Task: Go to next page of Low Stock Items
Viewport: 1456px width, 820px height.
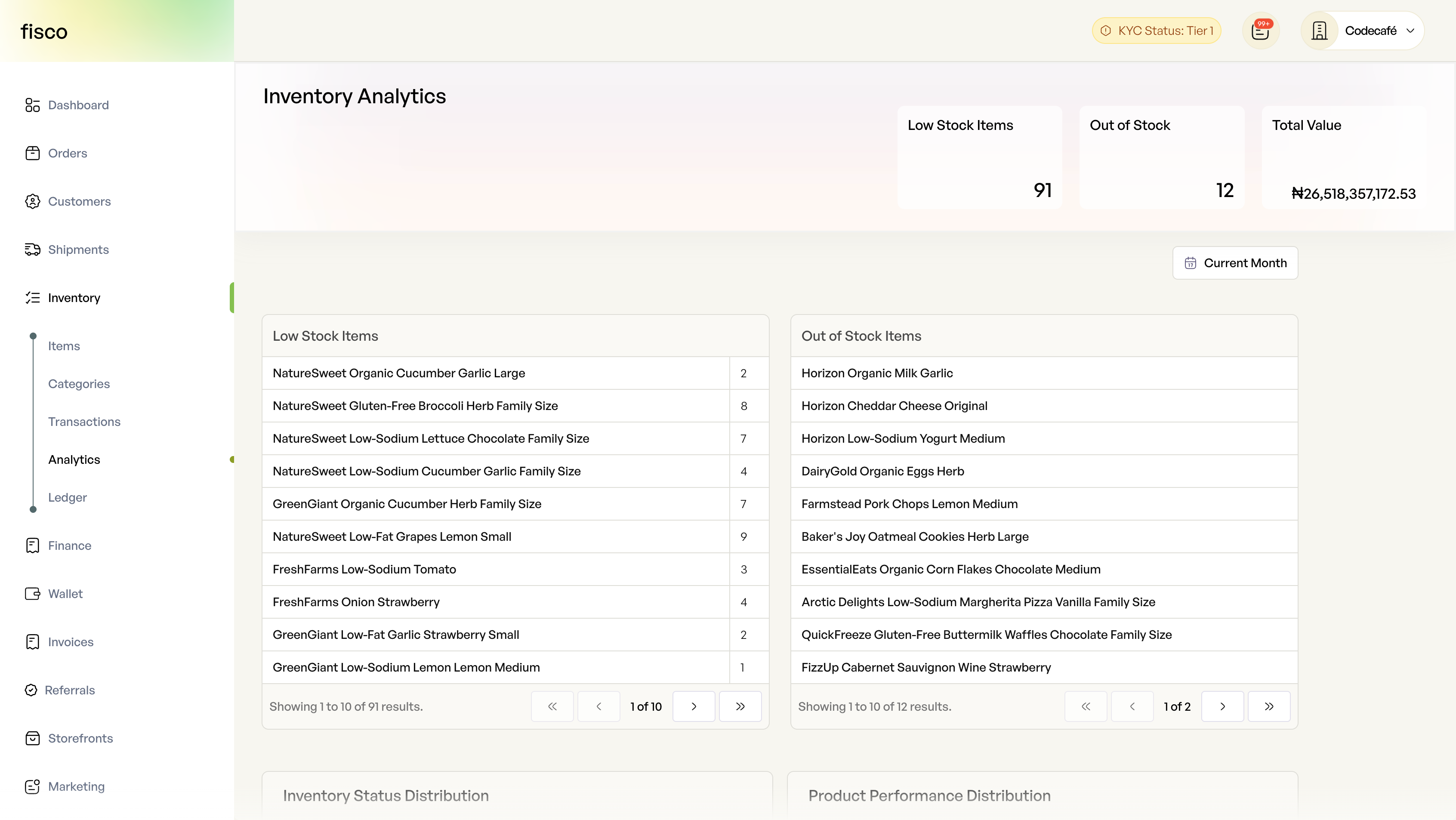Action: tap(694, 706)
